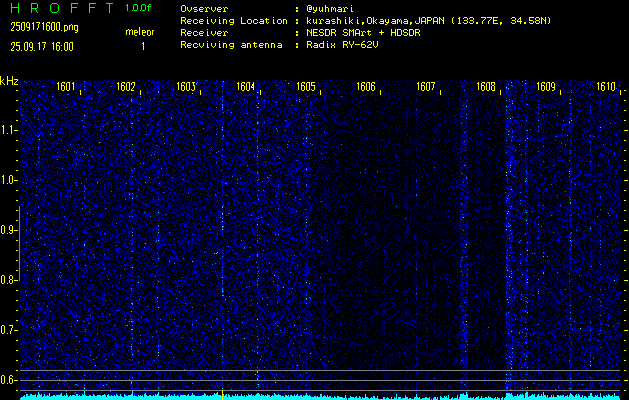Click the Recviving antenna label
The height and width of the screenshot is (400, 629).
point(231,45)
